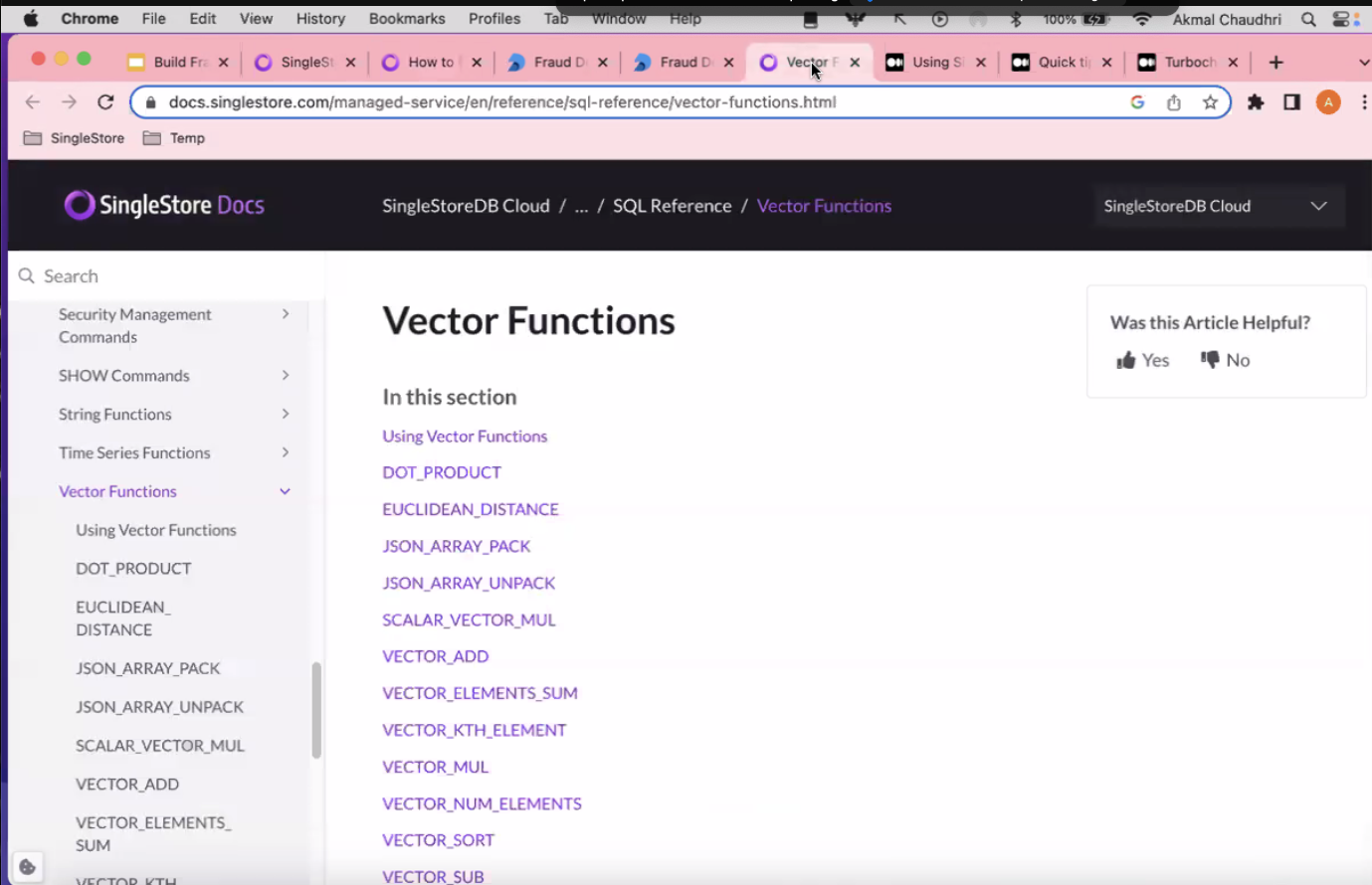Open the SingleStoreDB Cloud version dropdown

point(1218,206)
